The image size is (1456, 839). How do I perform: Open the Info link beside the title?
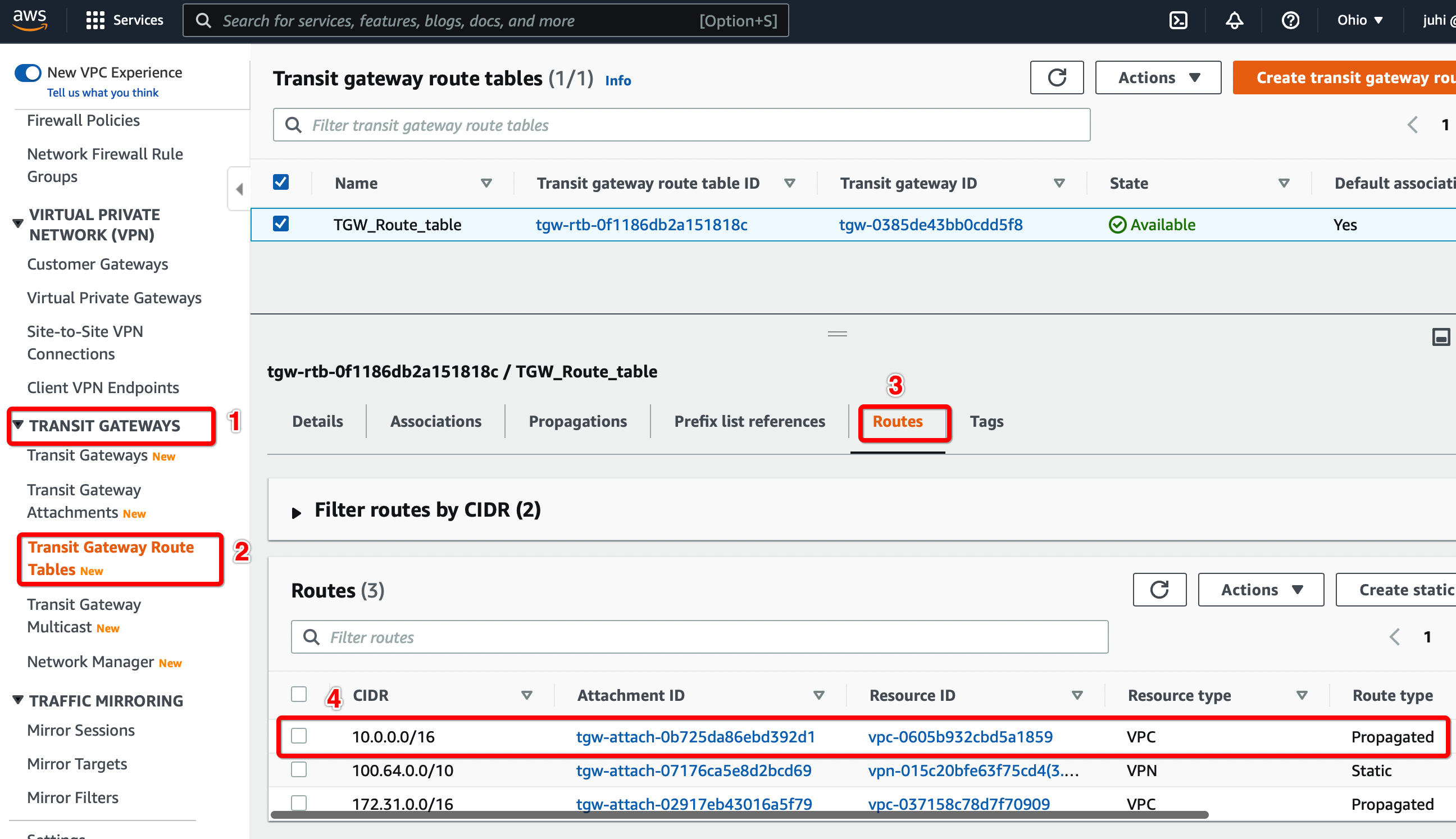(x=618, y=80)
